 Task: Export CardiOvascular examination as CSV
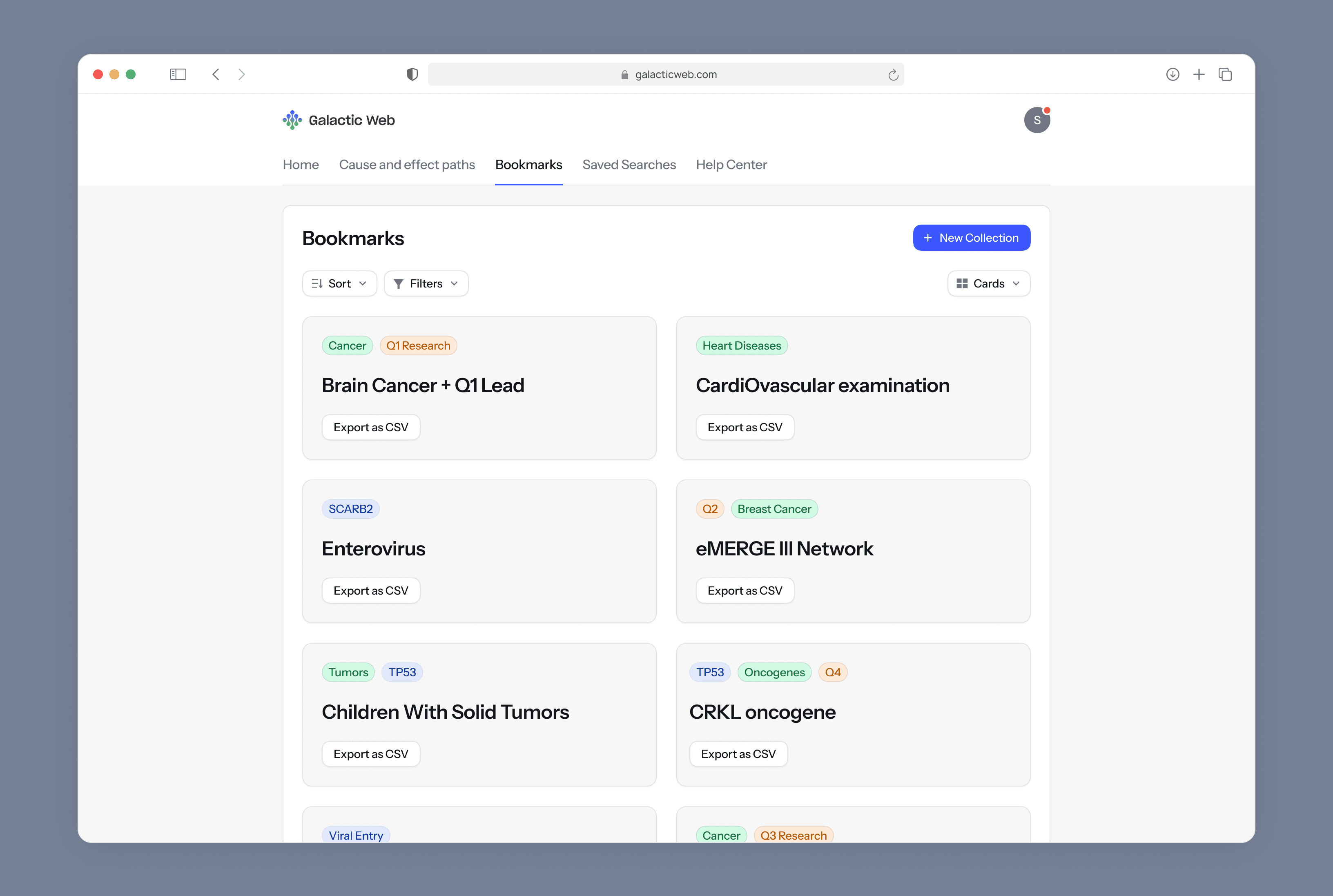tap(745, 428)
